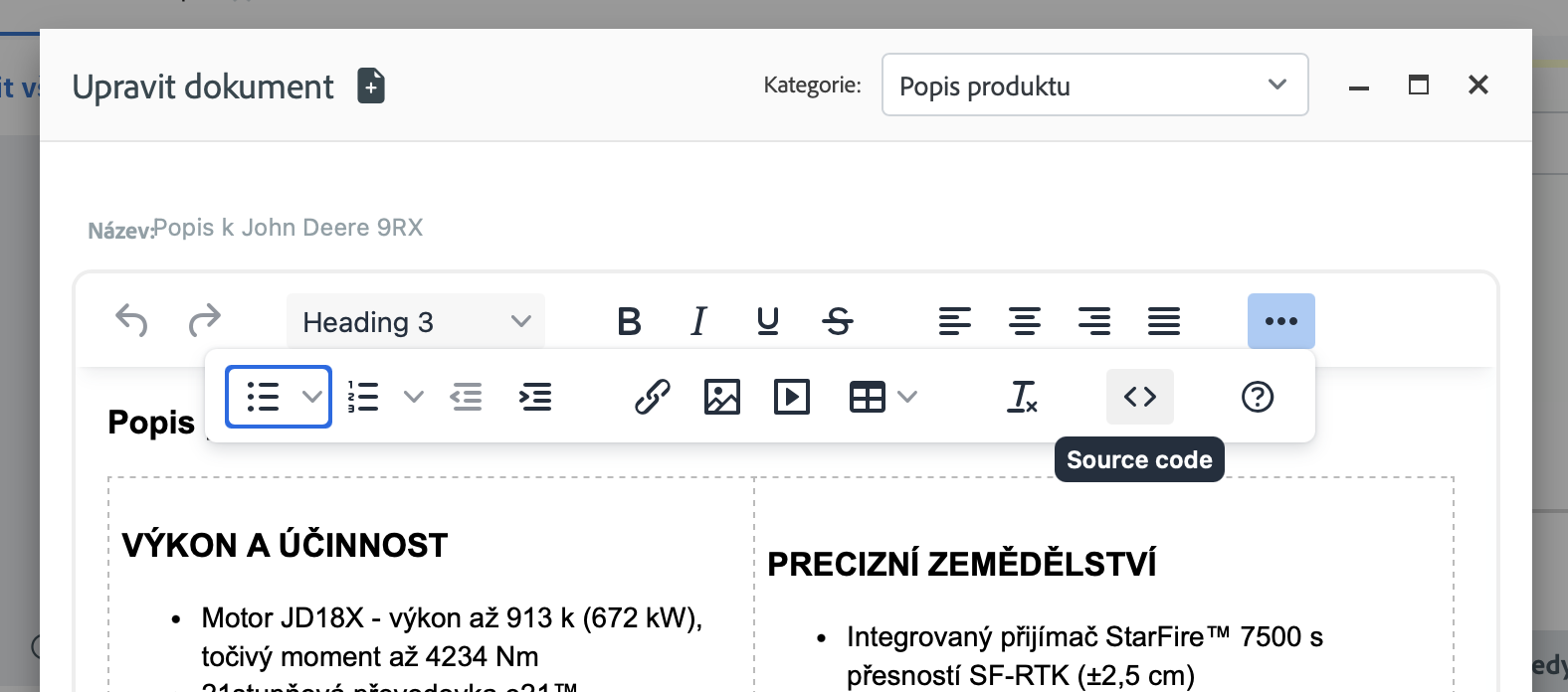This screenshot has height=692, width=1568.
Task: Edit the Název field Popis k John Deere 9RX
Action: (289, 228)
